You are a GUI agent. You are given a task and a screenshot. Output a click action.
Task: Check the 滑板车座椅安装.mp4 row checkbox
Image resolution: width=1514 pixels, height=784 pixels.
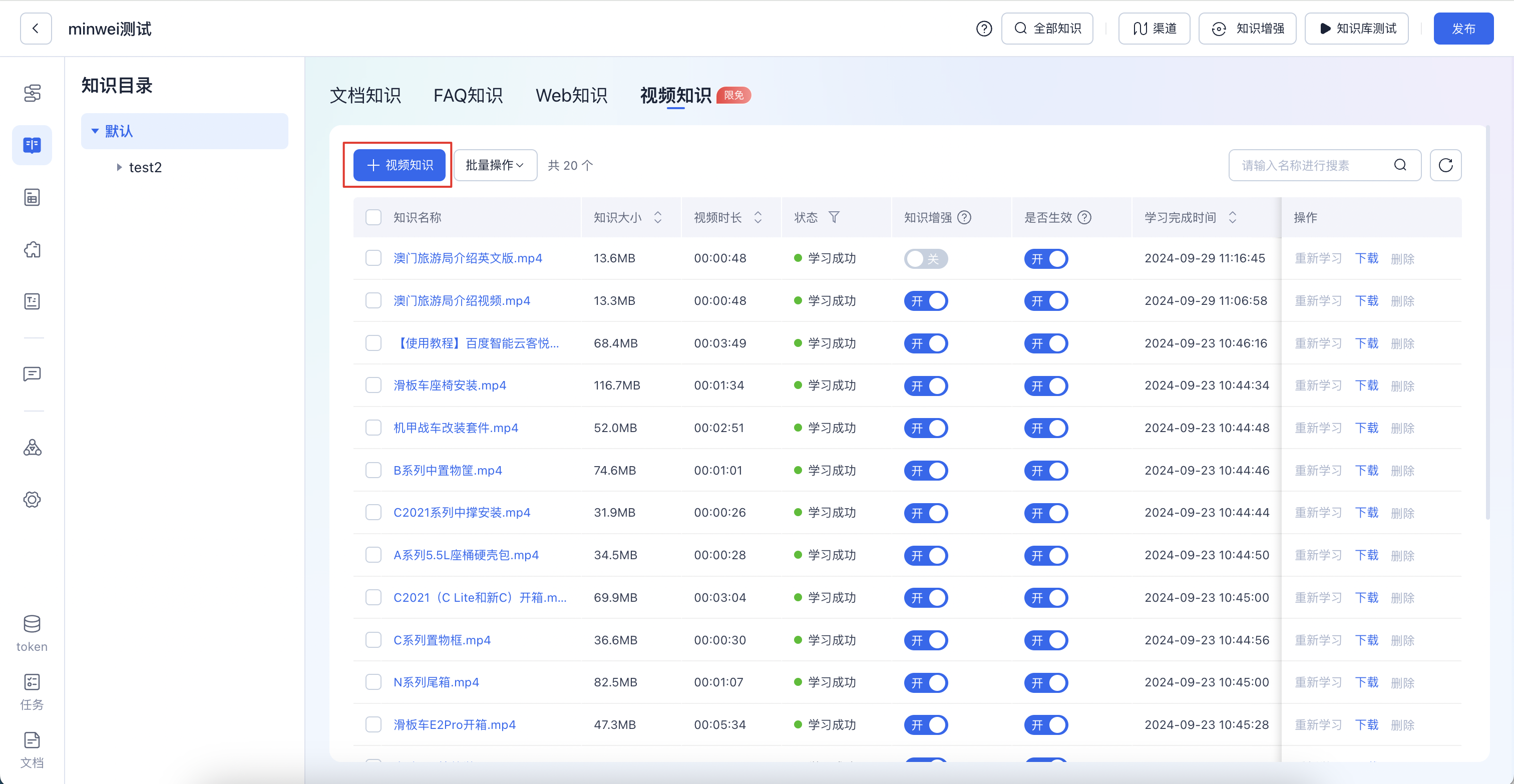click(x=373, y=385)
